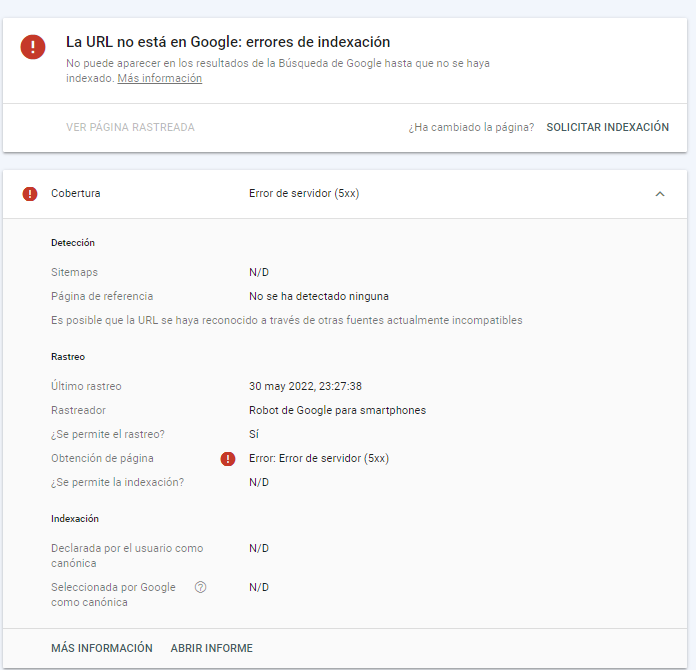Open the Más información link under the heading
The height and width of the screenshot is (670, 696).
pos(160,78)
